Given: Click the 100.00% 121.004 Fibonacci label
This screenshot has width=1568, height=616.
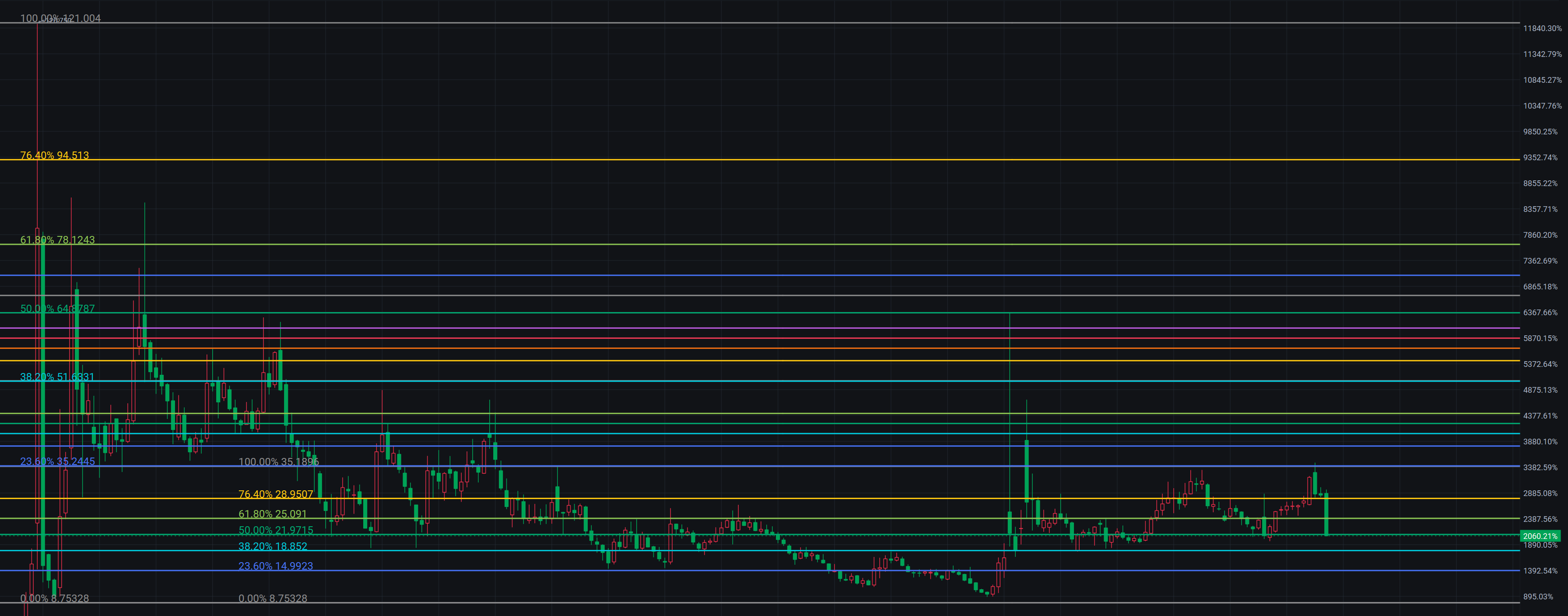Looking at the screenshot, I should 60,18.
